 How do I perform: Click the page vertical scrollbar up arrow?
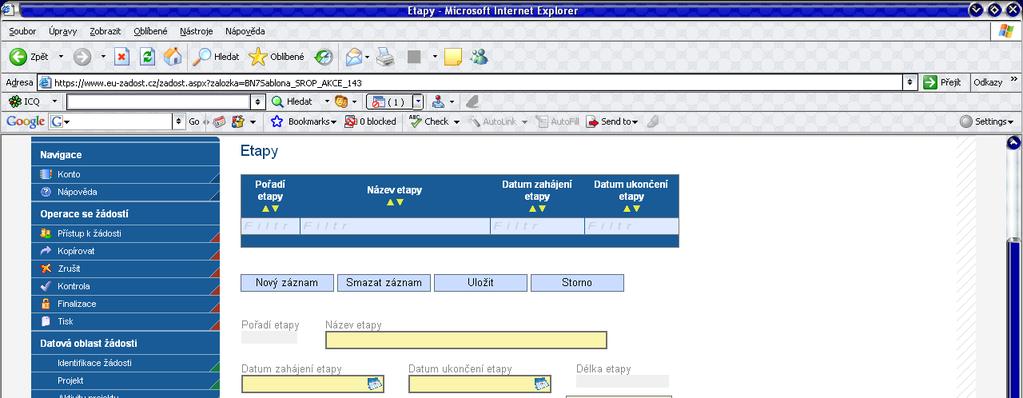1013,143
